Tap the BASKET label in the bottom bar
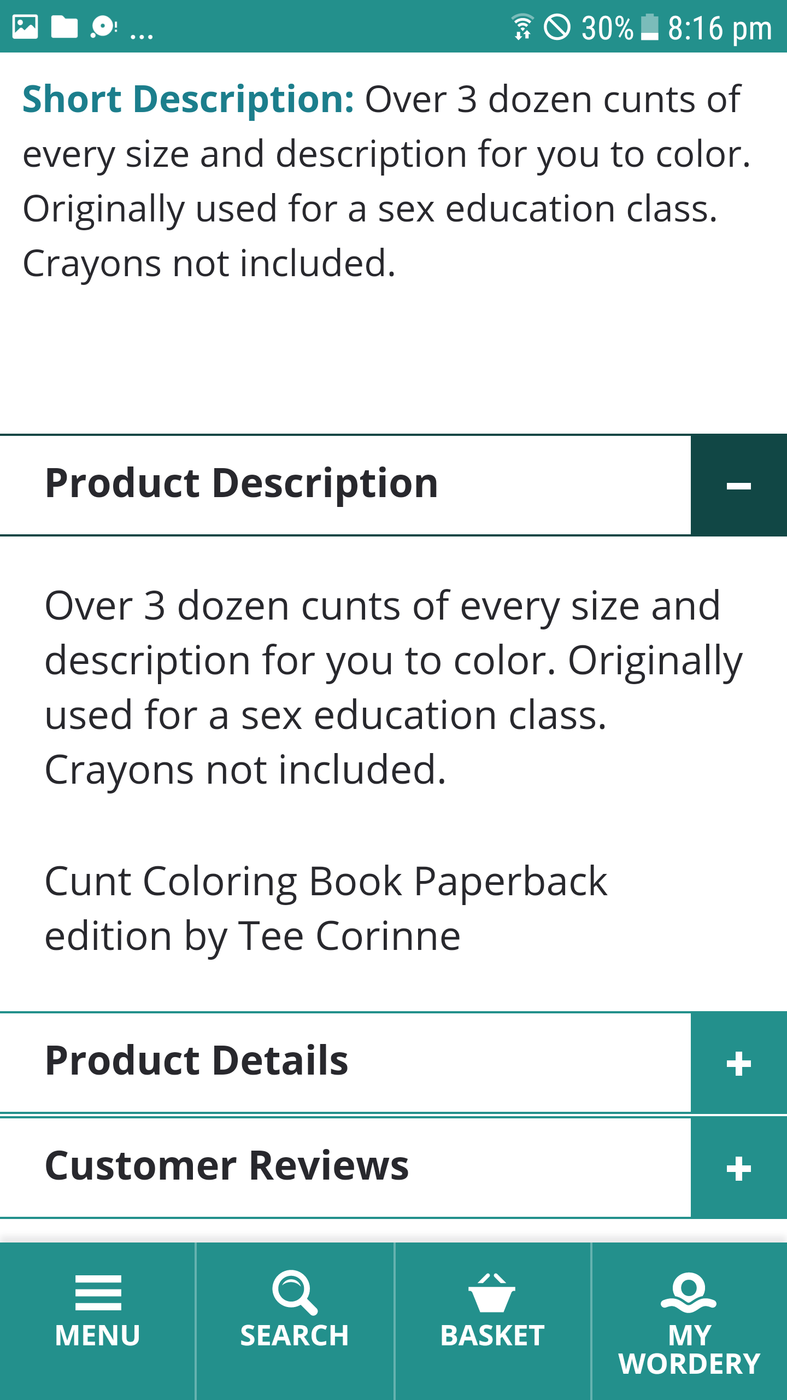The height and width of the screenshot is (1400, 787). [492, 1335]
